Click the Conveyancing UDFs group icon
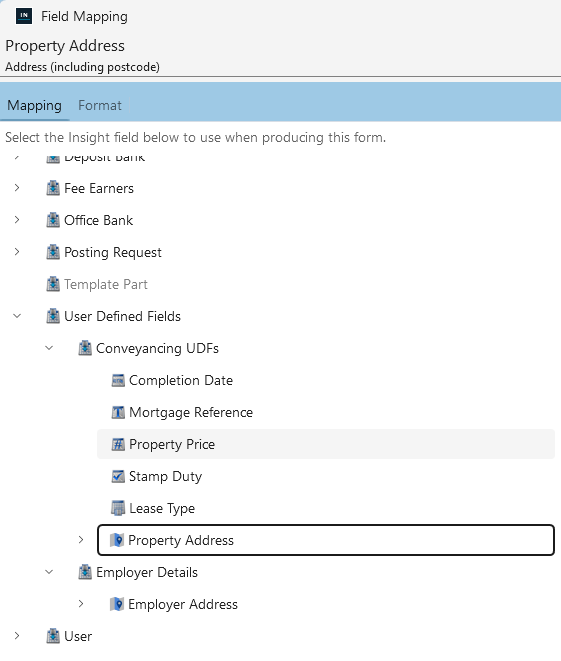 coord(85,348)
